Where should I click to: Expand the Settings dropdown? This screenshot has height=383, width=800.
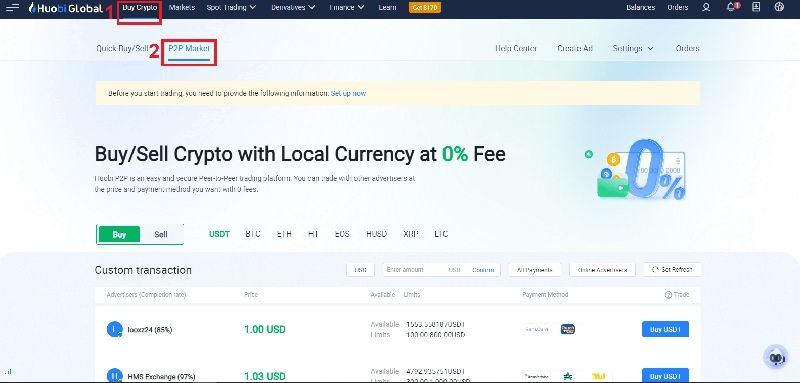point(633,48)
